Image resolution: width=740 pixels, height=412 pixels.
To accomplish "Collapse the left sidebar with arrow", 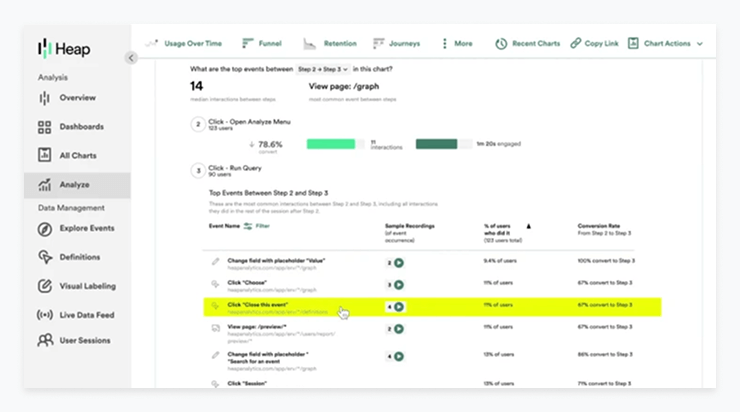I will coord(131,58).
